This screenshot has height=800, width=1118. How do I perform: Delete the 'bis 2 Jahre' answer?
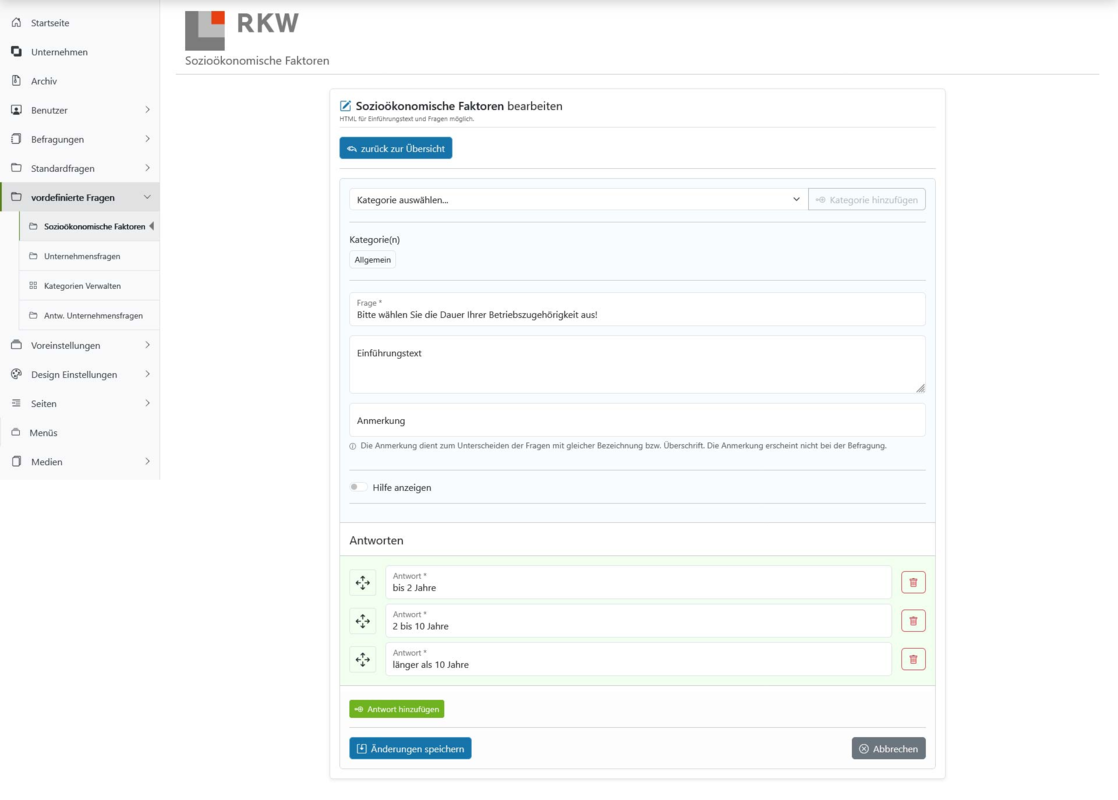coord(913,583)
